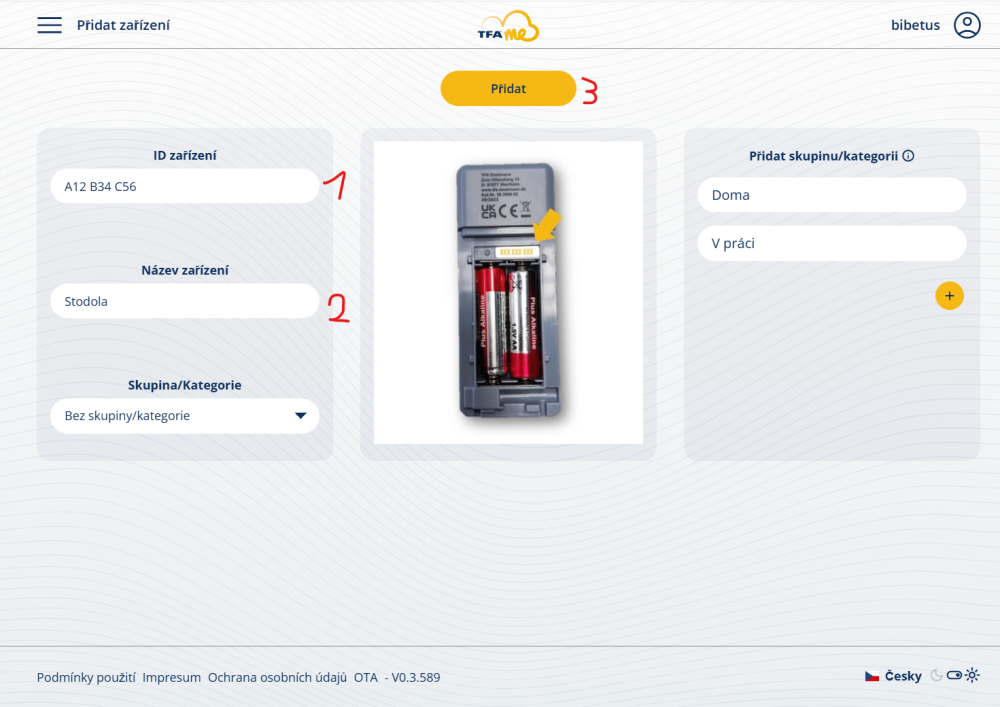Screen dimensions: 1000x707
Task: Click the info icon beside Přidat skupinu/kategorii
Action: [x=909, y=156]
